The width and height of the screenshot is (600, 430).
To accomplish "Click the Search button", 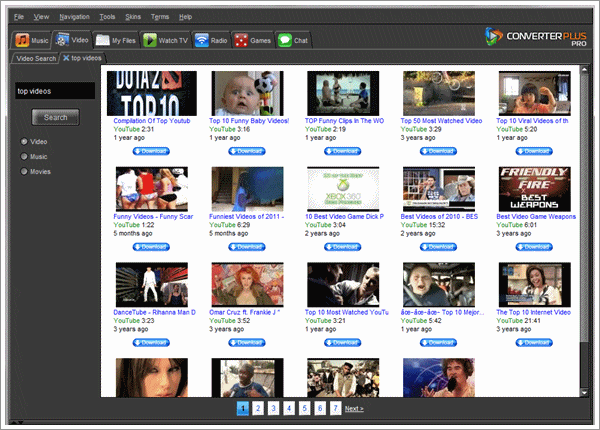I will 55,117.
